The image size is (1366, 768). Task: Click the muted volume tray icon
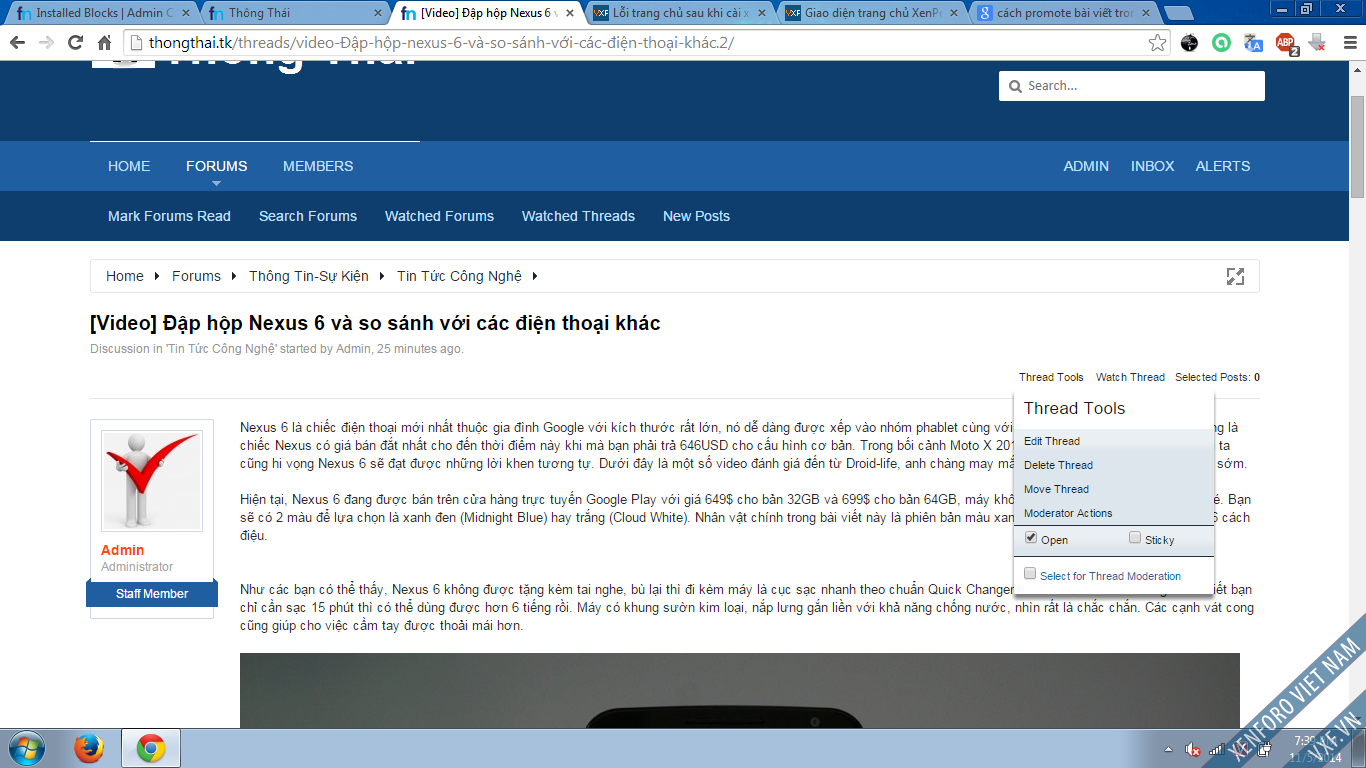tap(1193, 749)
